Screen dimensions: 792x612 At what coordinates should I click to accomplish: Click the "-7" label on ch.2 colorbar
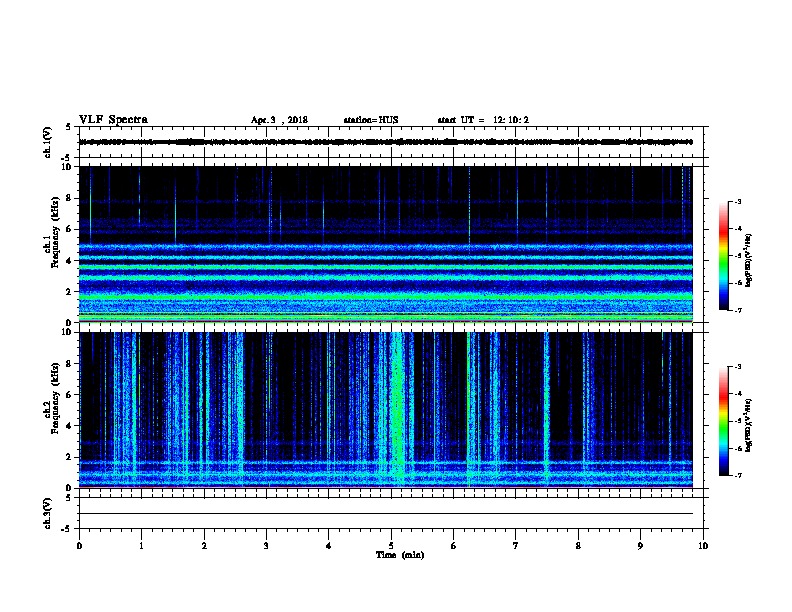(737, 475)
